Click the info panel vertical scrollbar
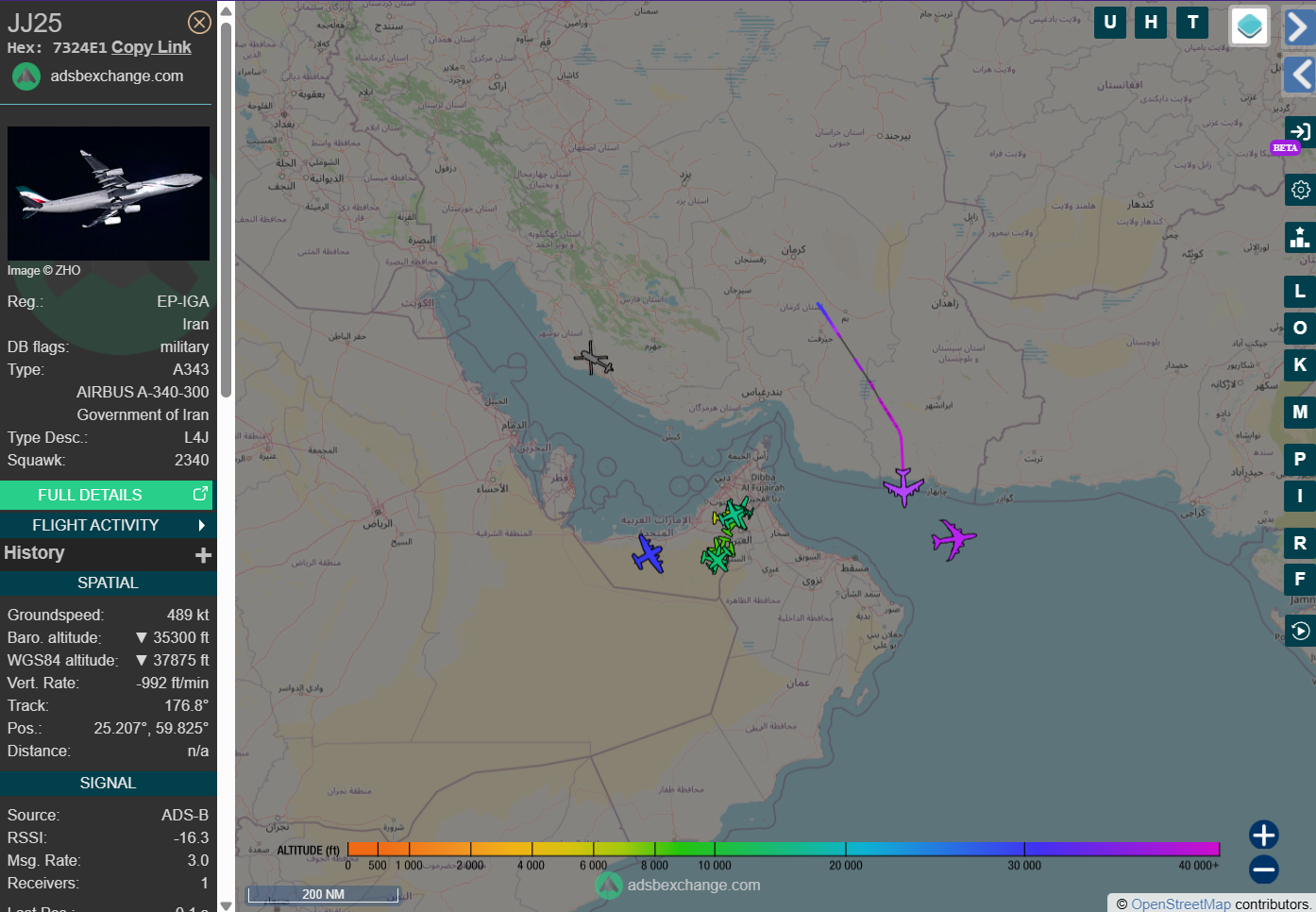This screenshot has height=912, width=1316. pyautogui.click(x=227, y=208)
